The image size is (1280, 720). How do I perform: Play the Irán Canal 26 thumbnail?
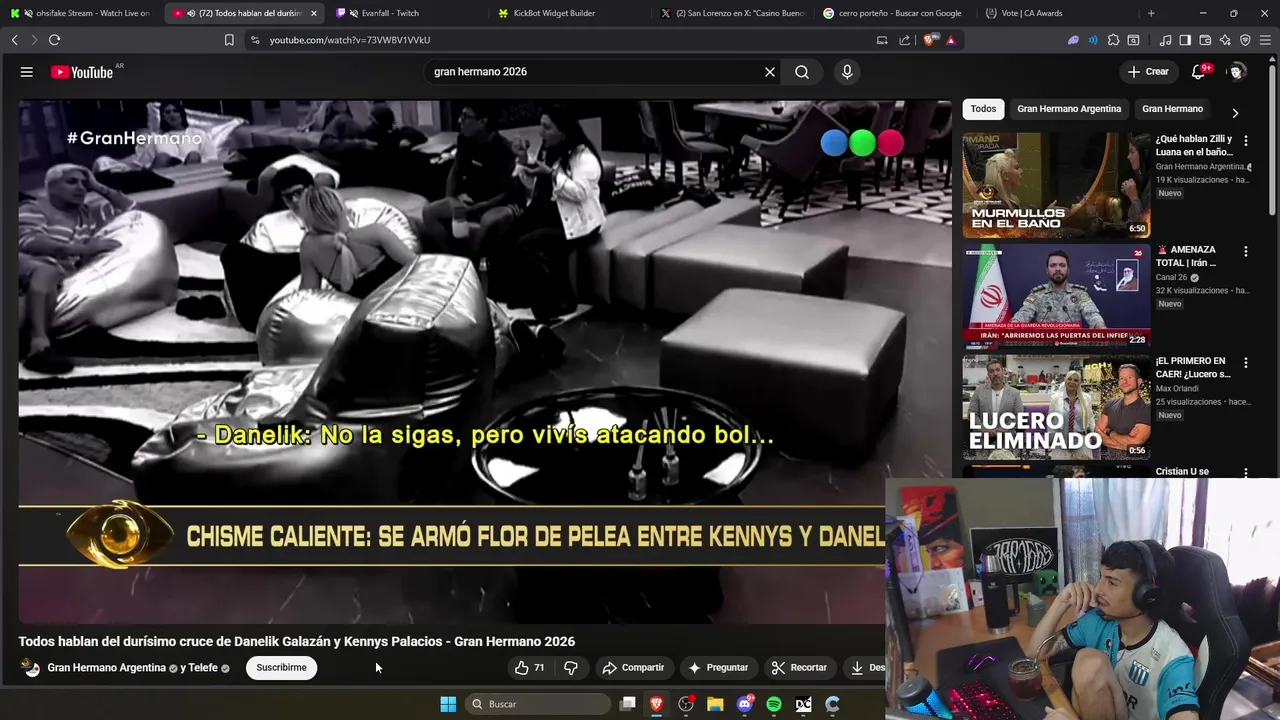coord(1056,296)
